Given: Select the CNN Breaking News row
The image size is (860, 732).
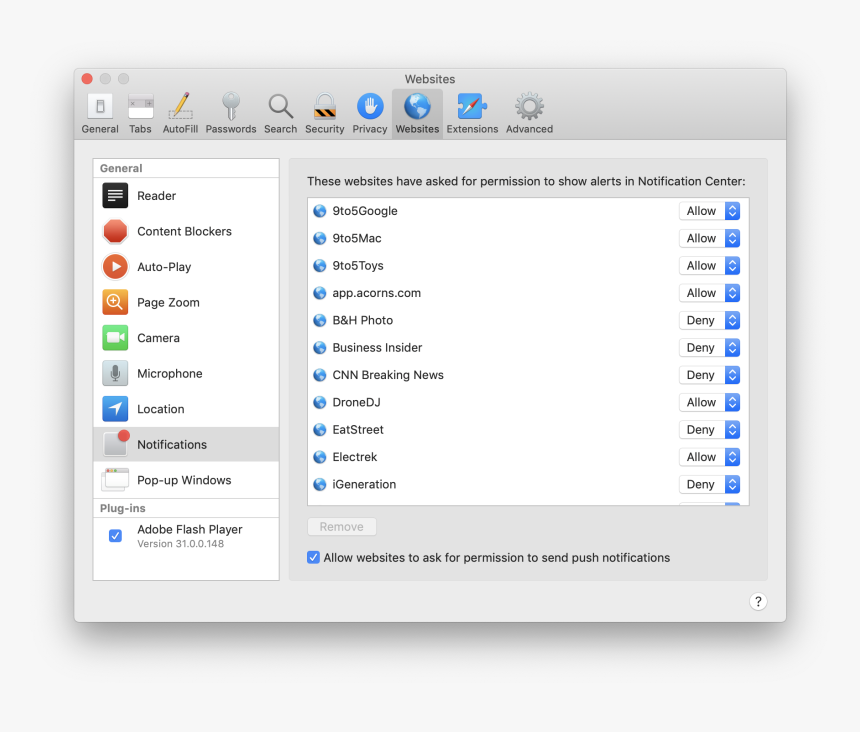Looking at the screenshot, I should 528,375.
